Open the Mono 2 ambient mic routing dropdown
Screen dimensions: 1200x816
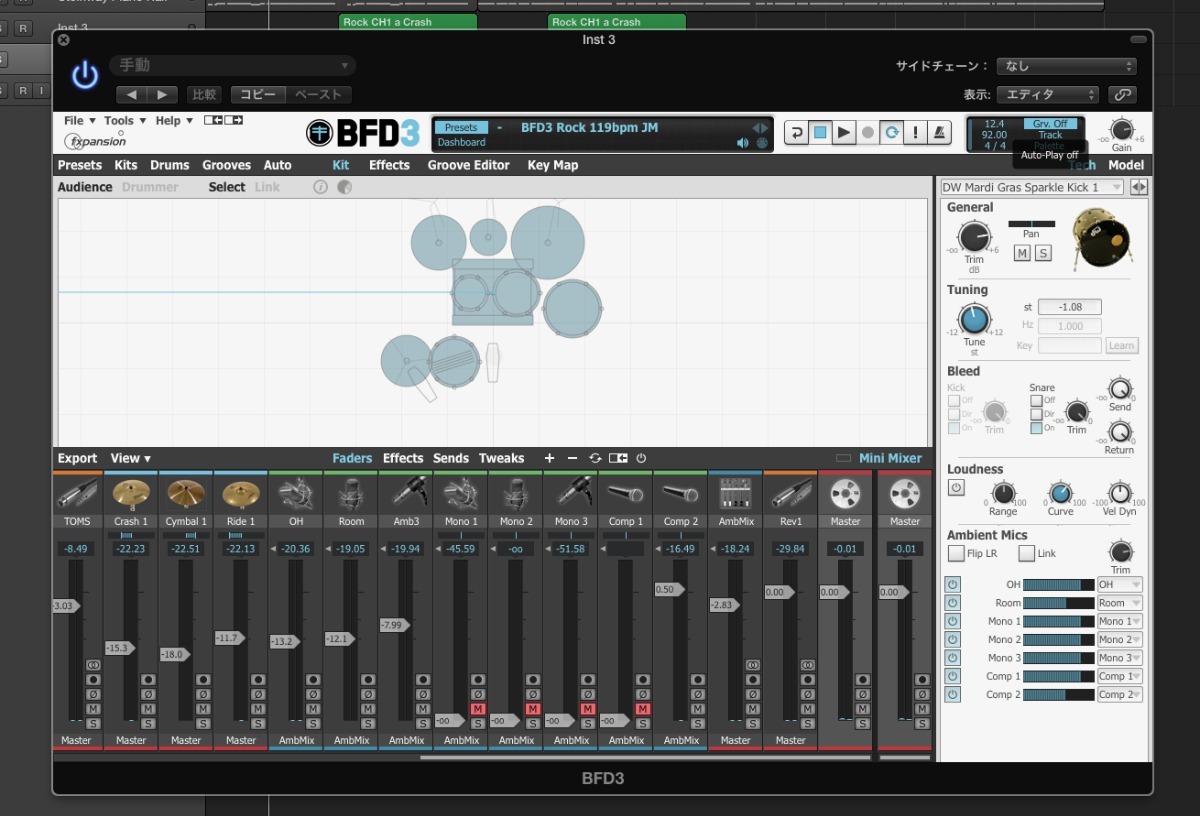coord(1119,639)
